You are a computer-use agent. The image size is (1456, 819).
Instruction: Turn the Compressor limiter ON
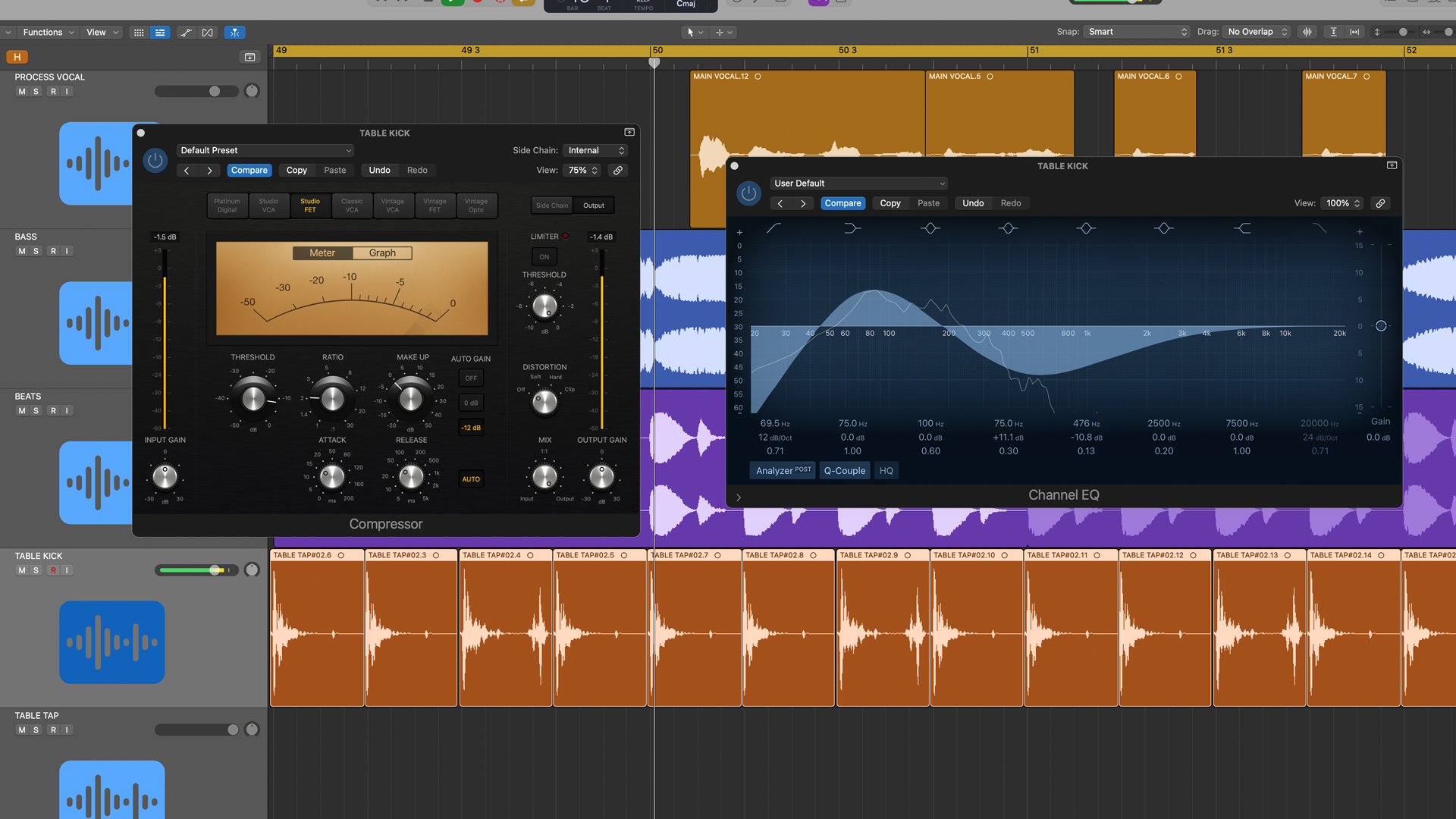click(x=544, y=257)
